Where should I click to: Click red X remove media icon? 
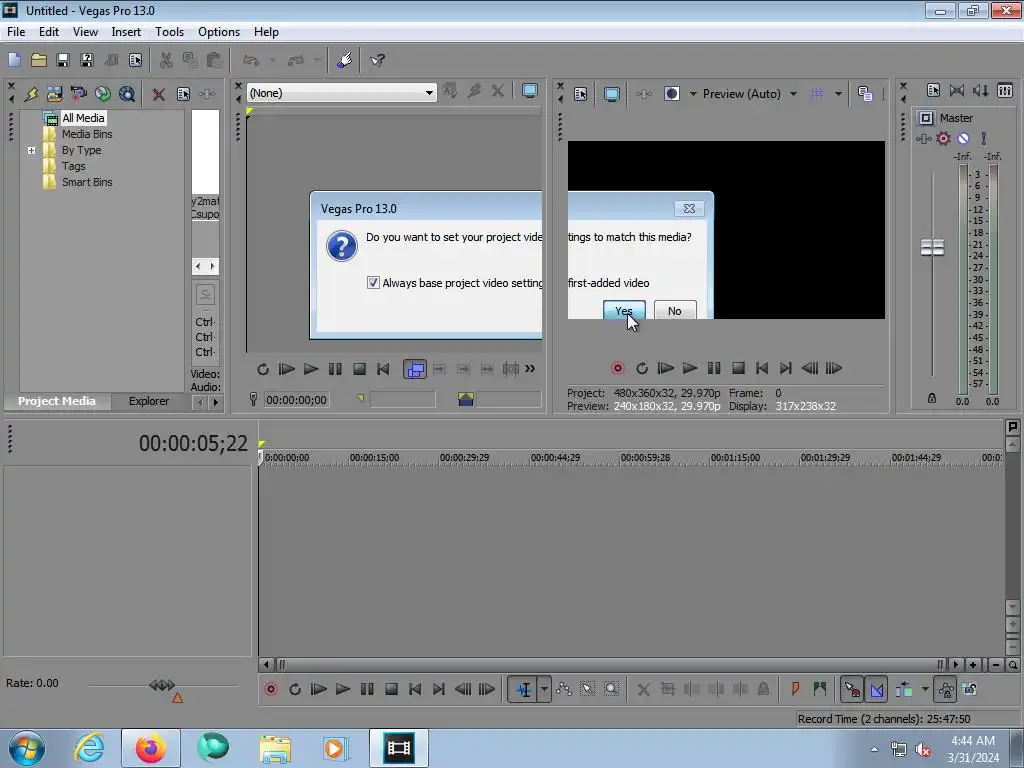[x=158, y=94]
